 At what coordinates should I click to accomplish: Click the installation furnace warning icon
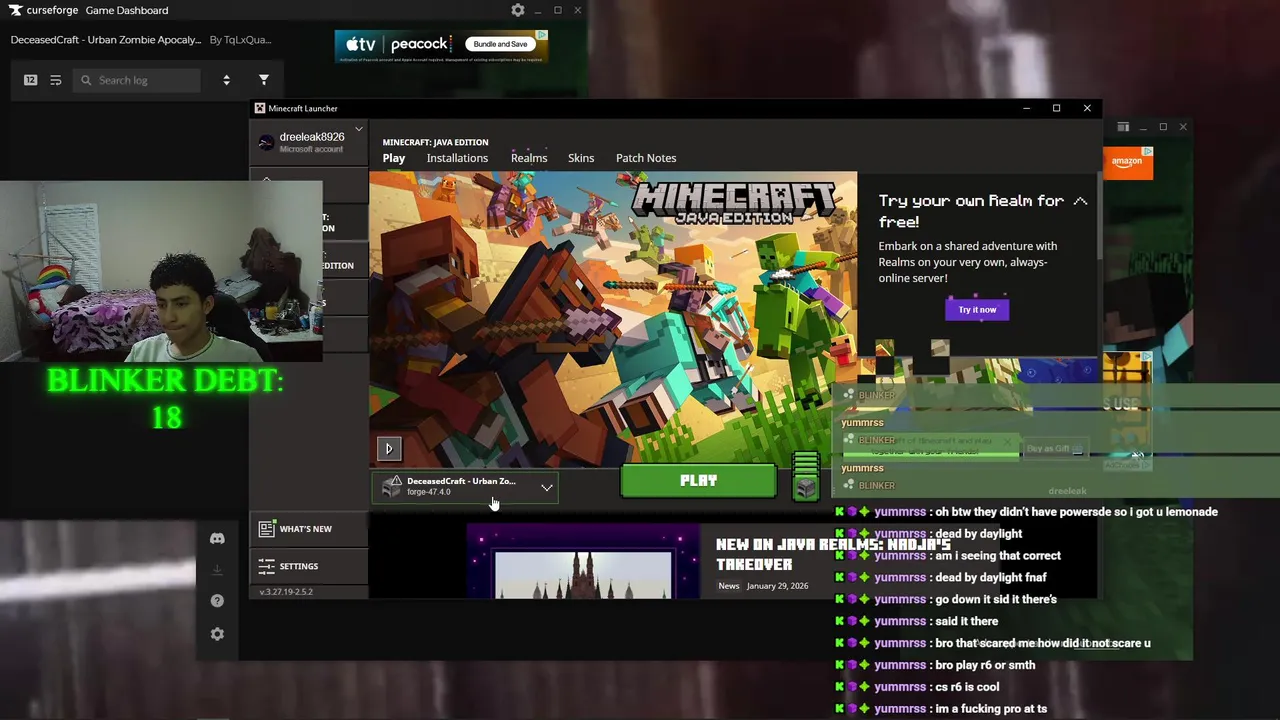392,486
